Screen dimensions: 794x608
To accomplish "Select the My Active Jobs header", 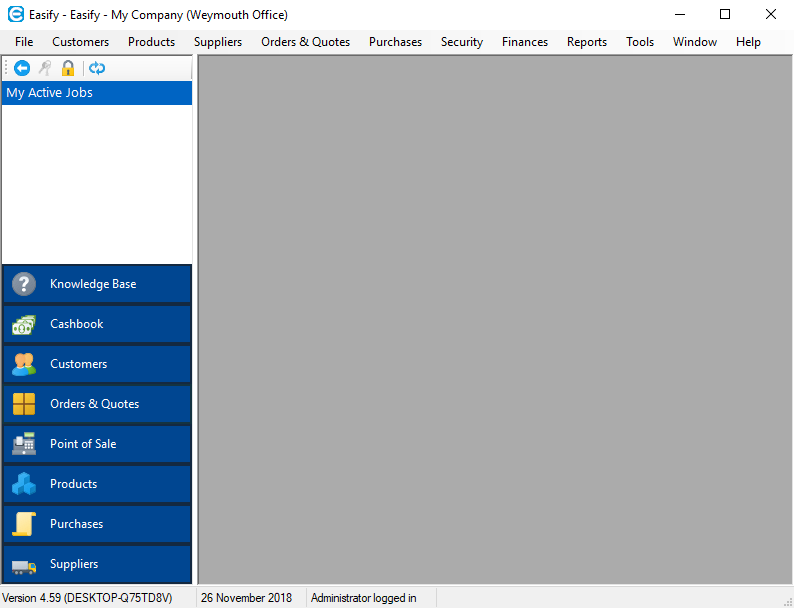I will coord(97,93).
